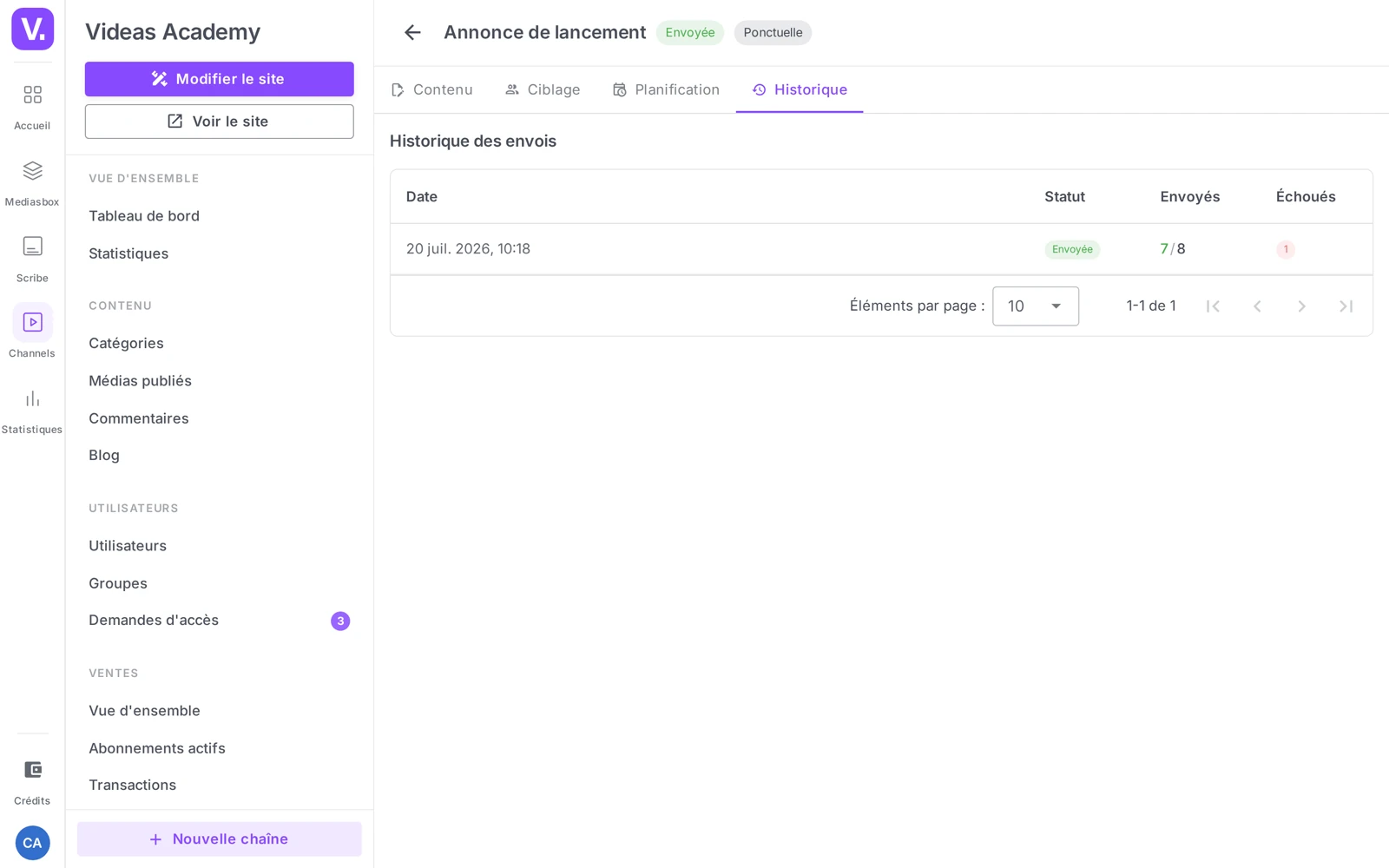Open the Planification tab
This screenshot has width=1389, height=868.
[x=666, y=90]
